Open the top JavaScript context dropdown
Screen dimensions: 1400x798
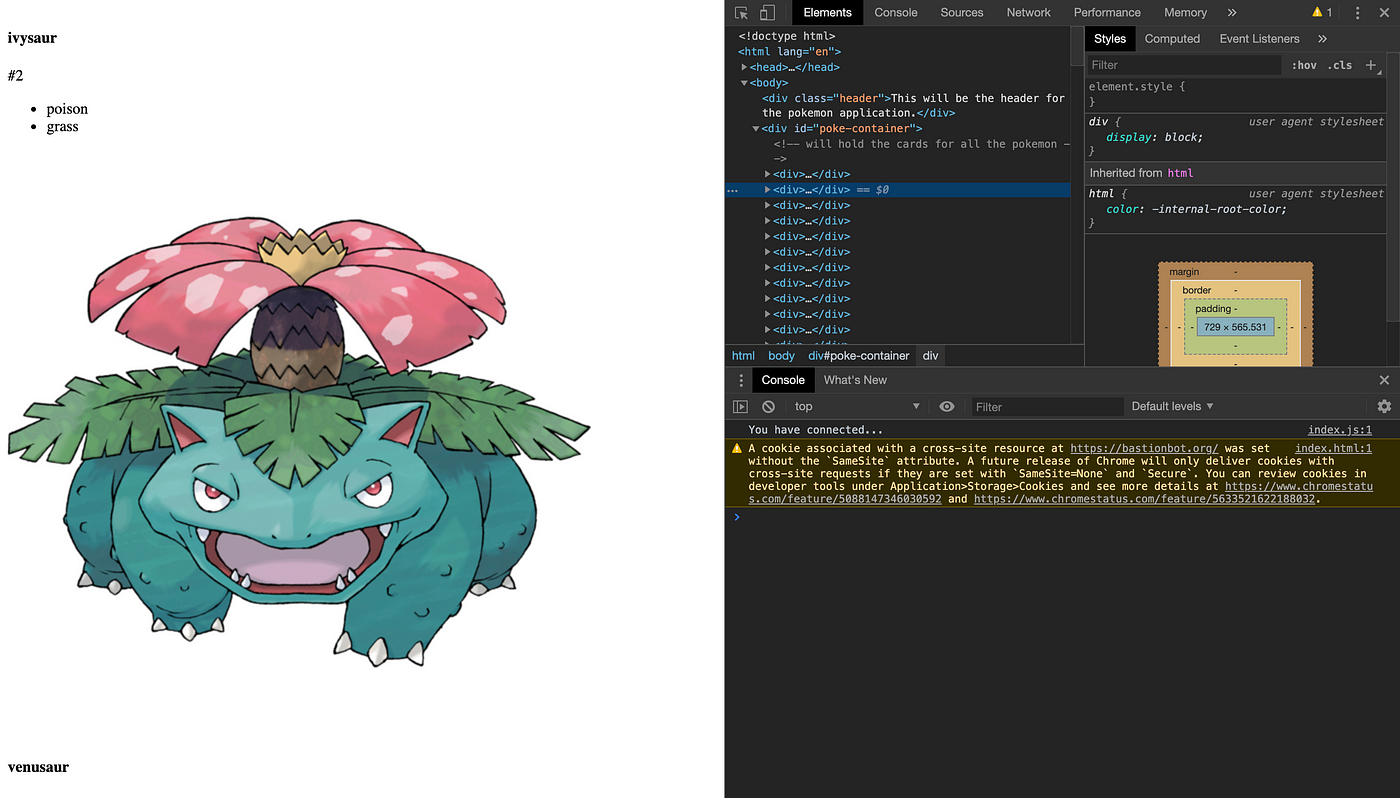point(856,407)
